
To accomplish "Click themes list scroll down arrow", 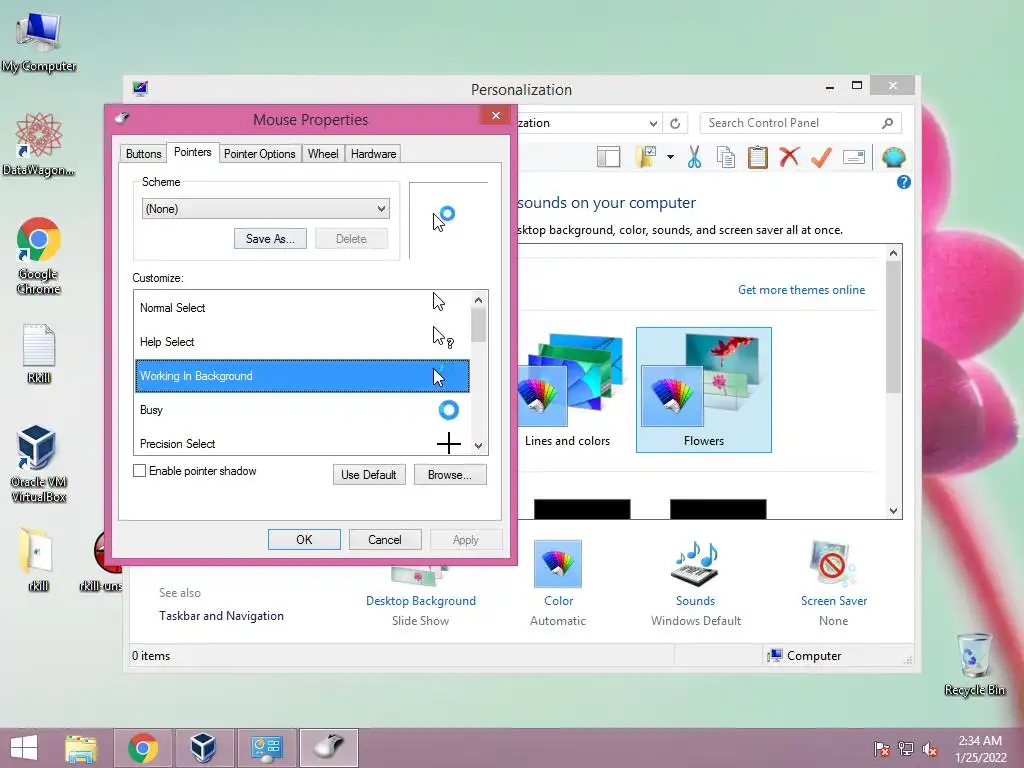I will (893, 511).
